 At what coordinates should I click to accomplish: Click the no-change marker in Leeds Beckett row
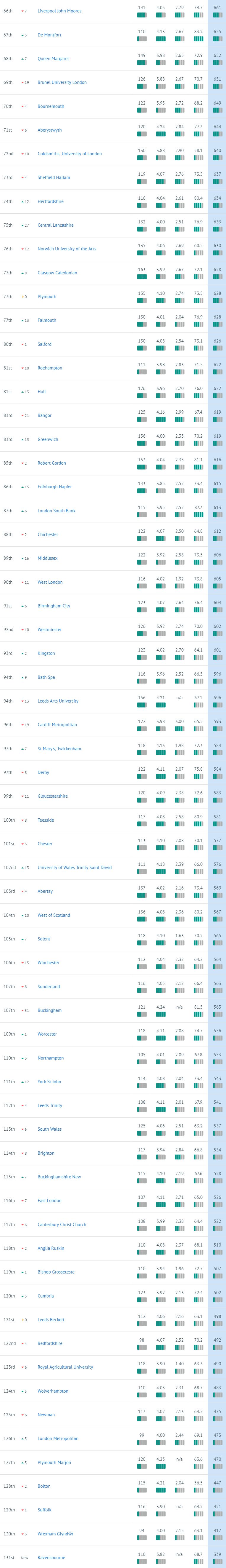[22, 1320]
